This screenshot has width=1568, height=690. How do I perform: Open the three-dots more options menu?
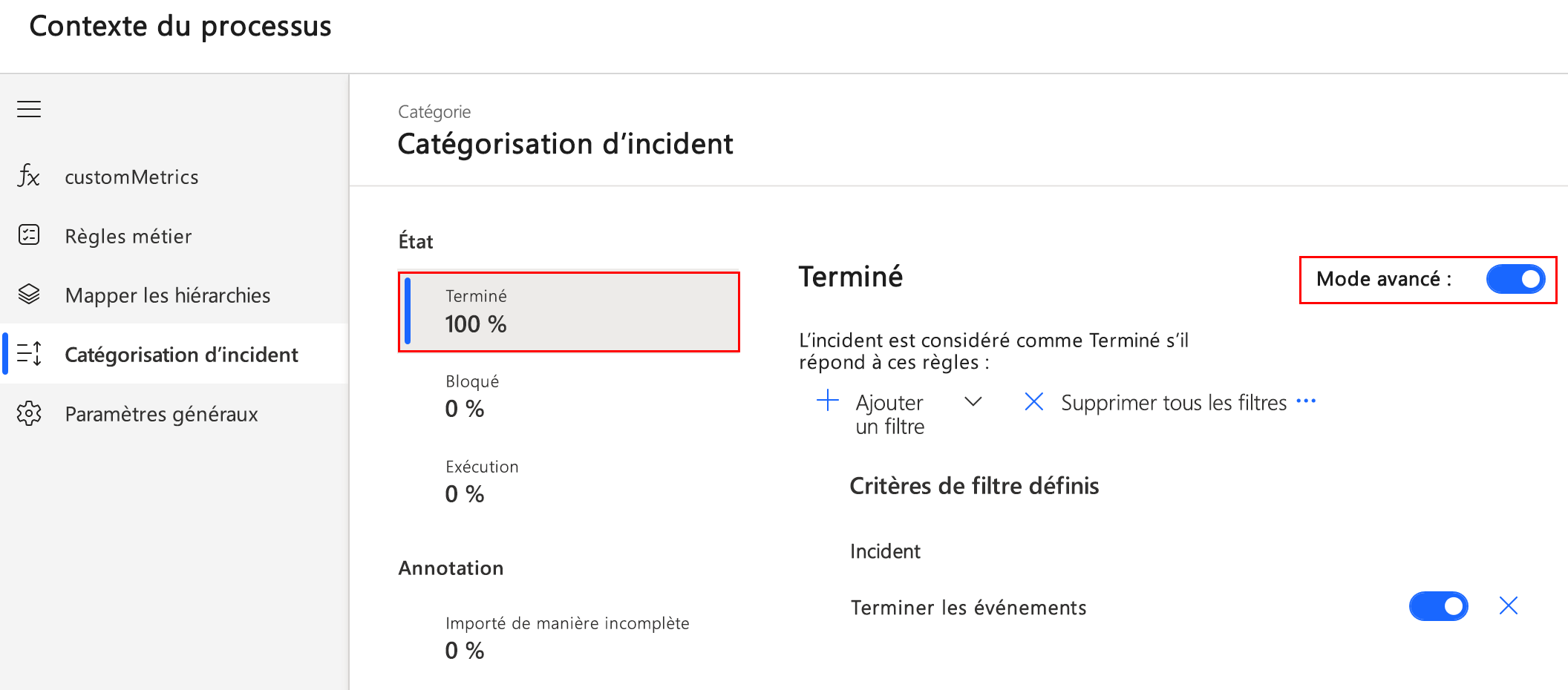(1306, 401)
